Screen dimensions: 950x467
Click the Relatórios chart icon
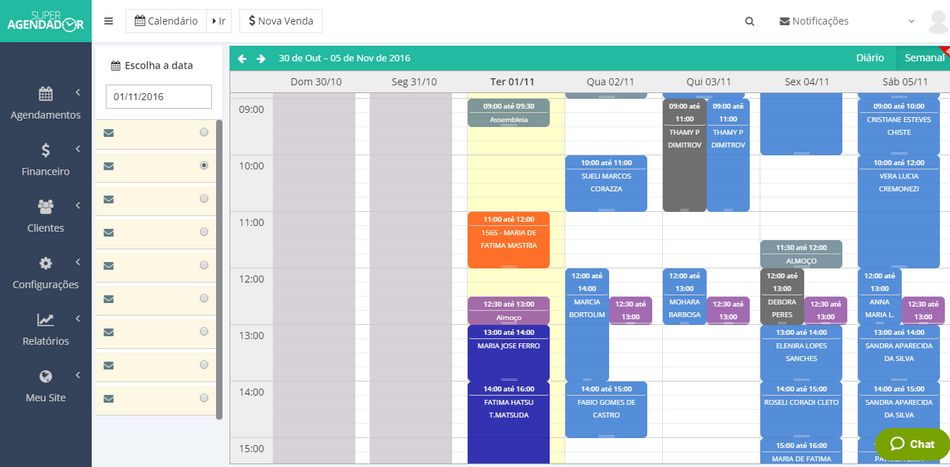[45, 319]
